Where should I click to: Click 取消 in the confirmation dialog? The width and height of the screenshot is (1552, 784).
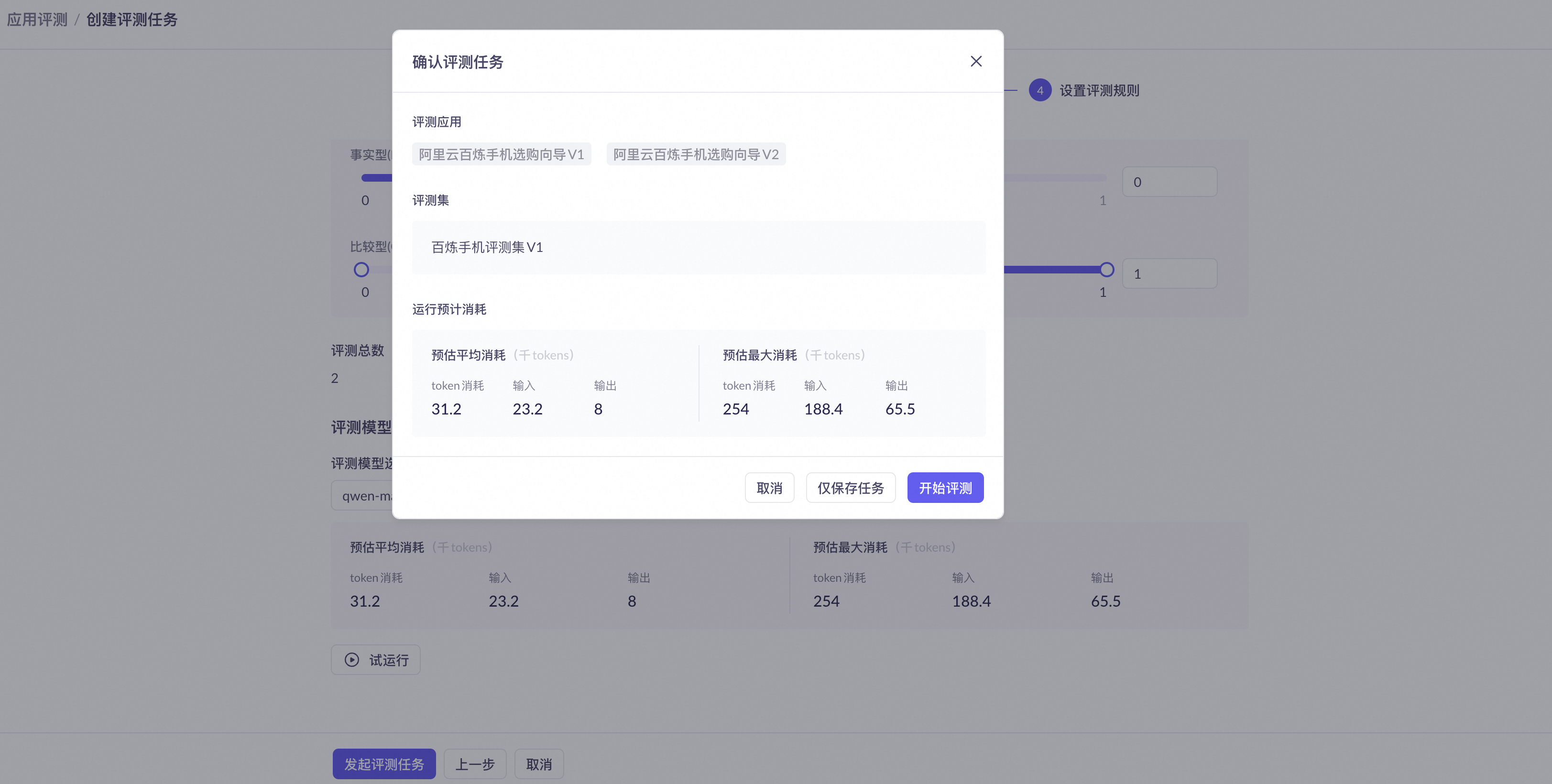pyautogui.click(x=769, y=488)
